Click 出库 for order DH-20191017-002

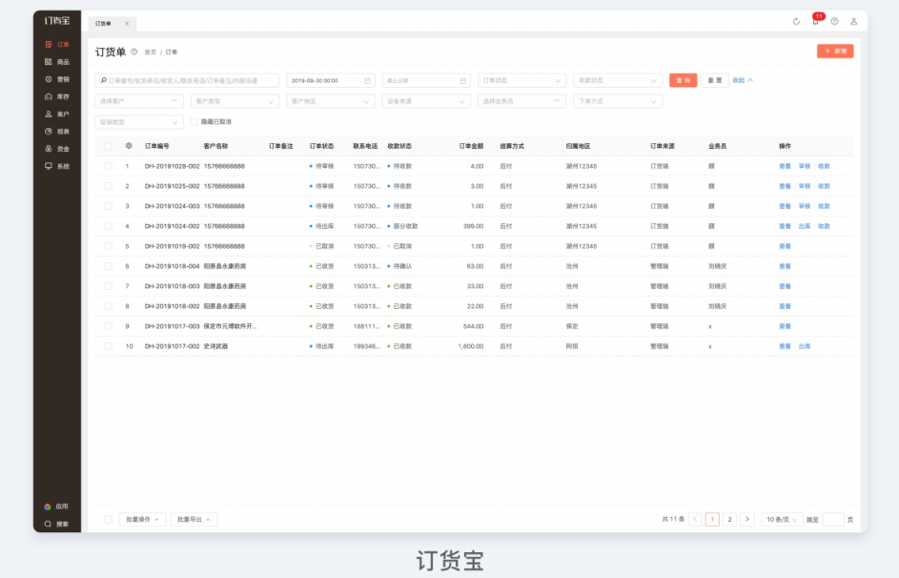click(x=804, y=346)
